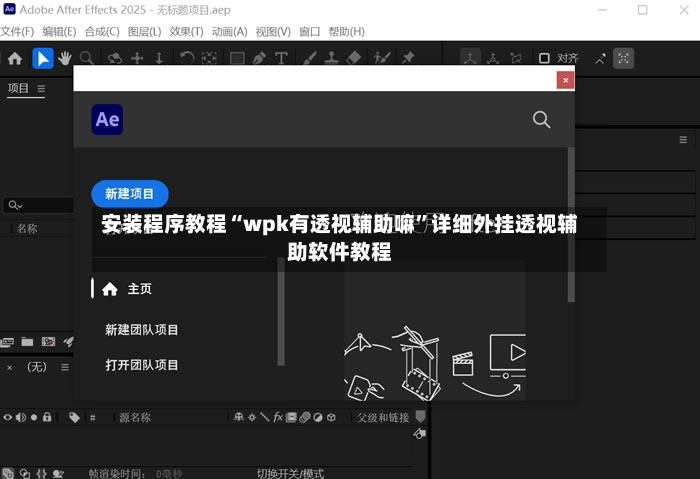Click 打开团队项目 link

point(142,365)
